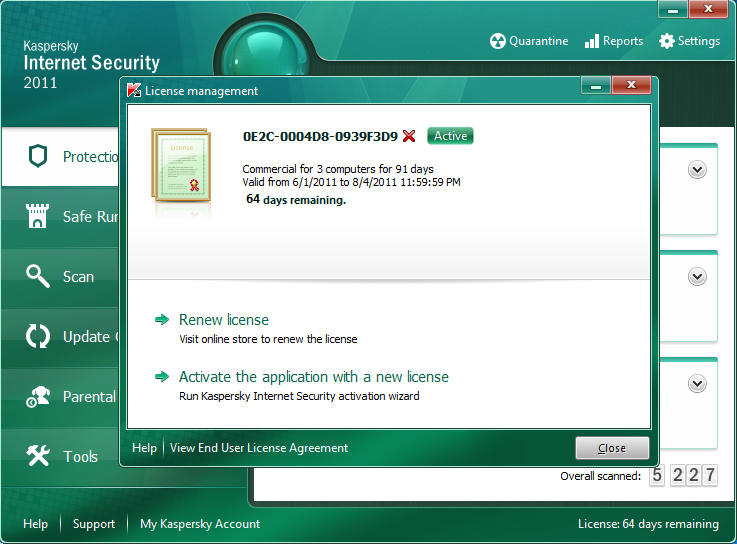
Task: Click the license key 0E2C-0004D8-0939F3D9
Action: coord(320,136)
